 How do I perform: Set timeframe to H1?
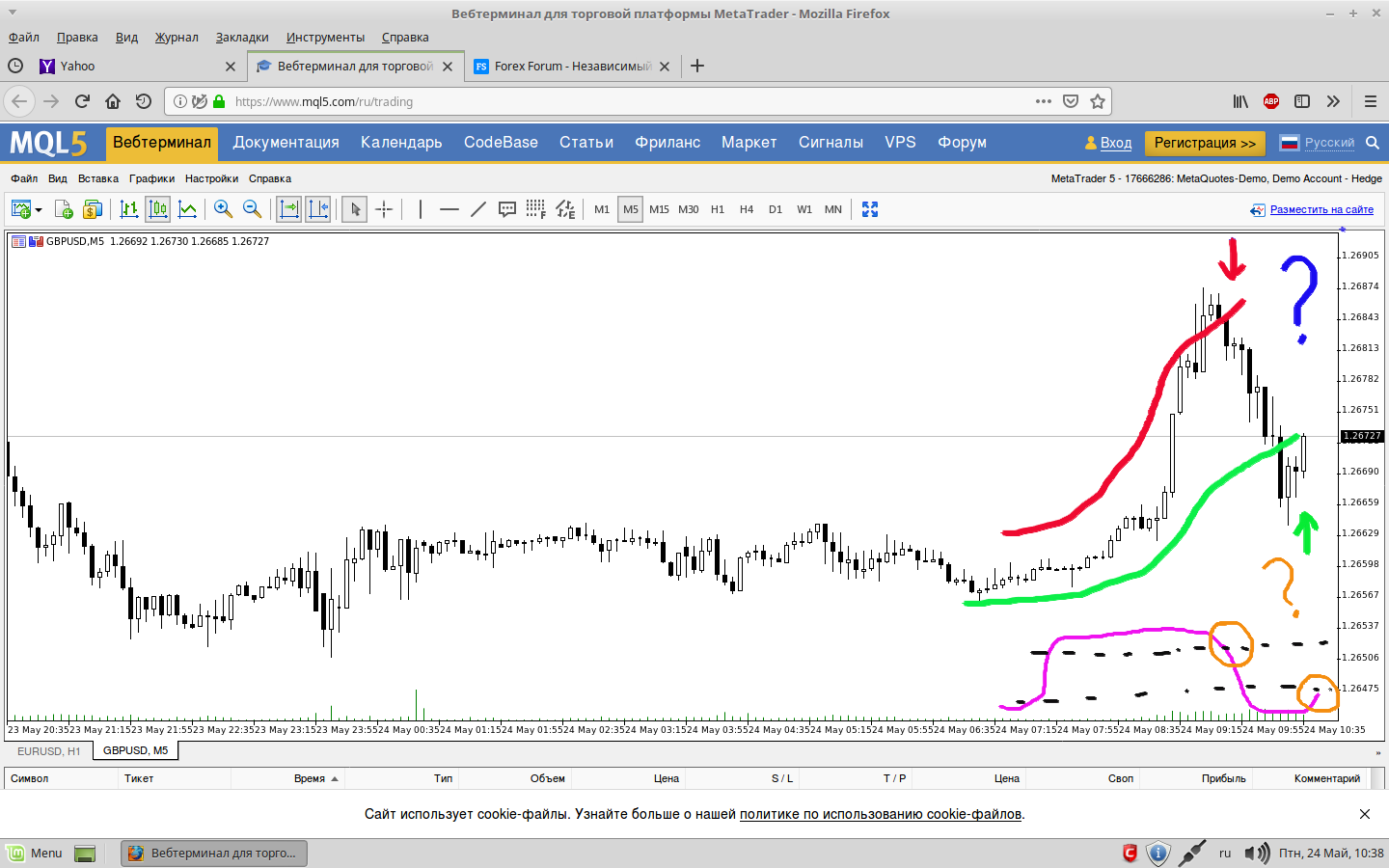click(x=718, y=209)
